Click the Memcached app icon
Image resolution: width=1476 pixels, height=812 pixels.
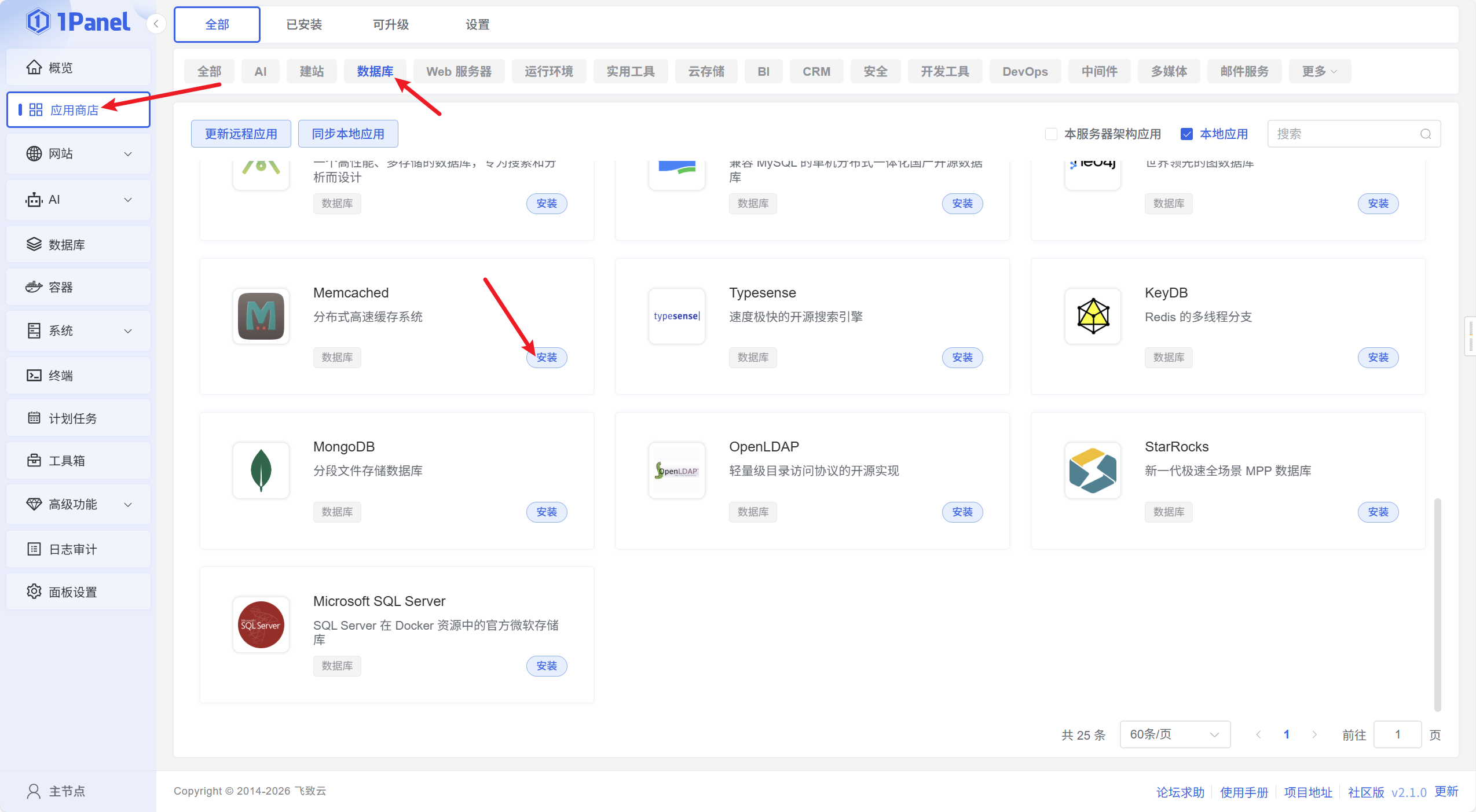click(261, 316)
